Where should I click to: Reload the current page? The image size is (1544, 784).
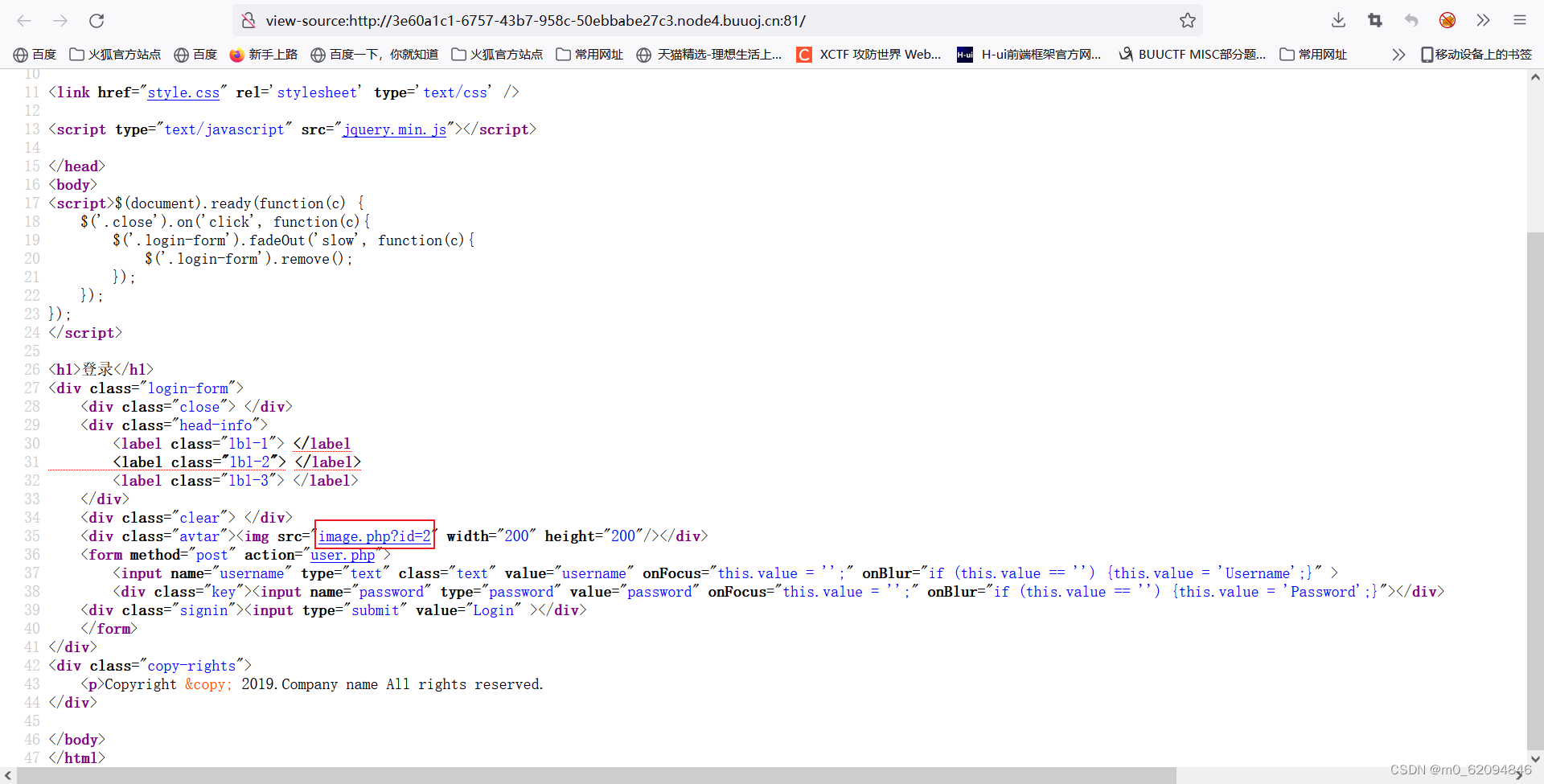coord(96,21)
